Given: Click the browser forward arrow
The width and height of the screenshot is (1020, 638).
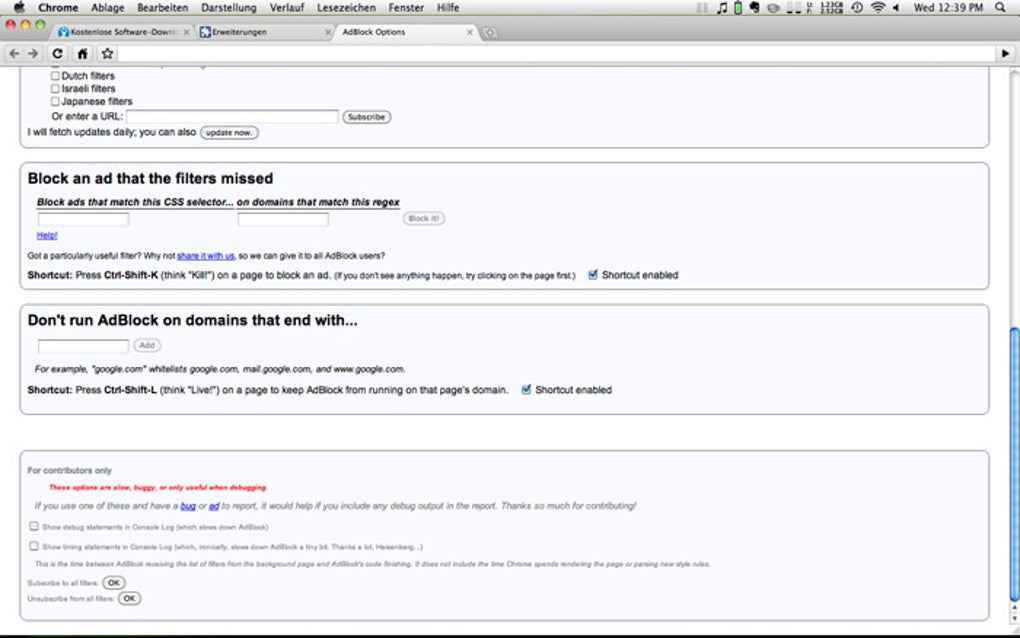Looking at the screenshot, I should click(33, 54).
